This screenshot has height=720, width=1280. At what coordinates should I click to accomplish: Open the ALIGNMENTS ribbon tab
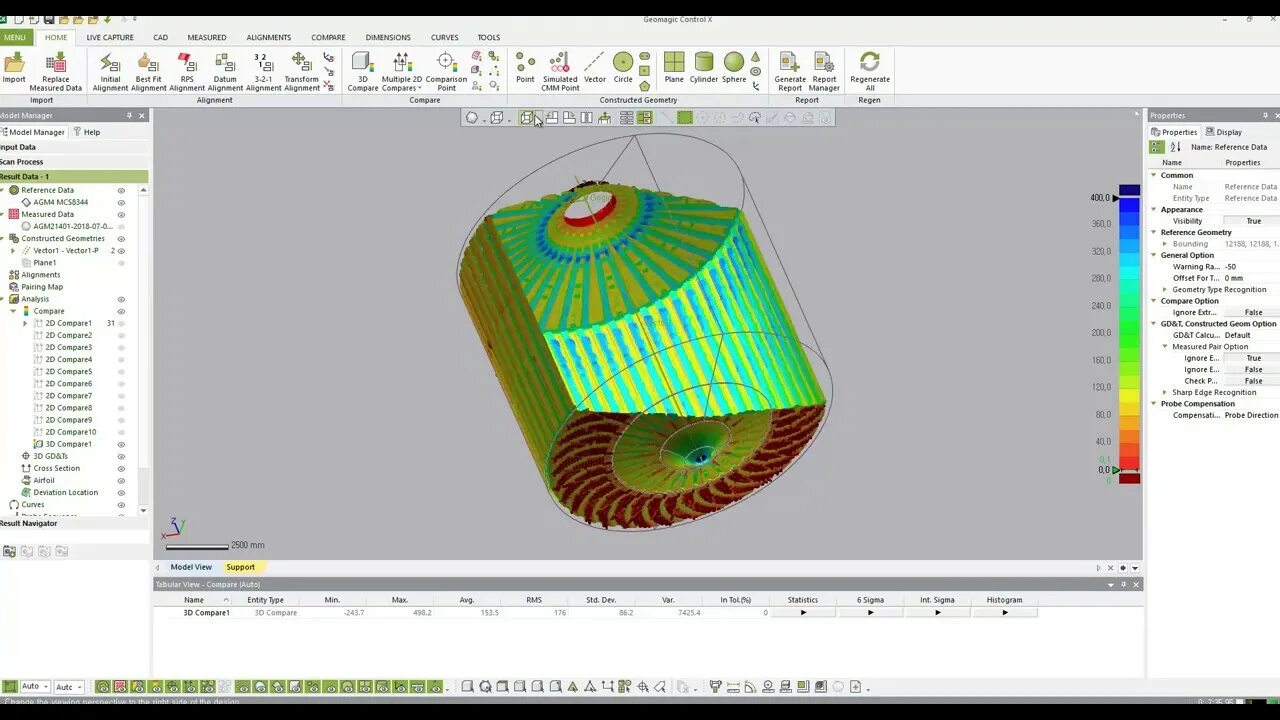tap(269, 38)
